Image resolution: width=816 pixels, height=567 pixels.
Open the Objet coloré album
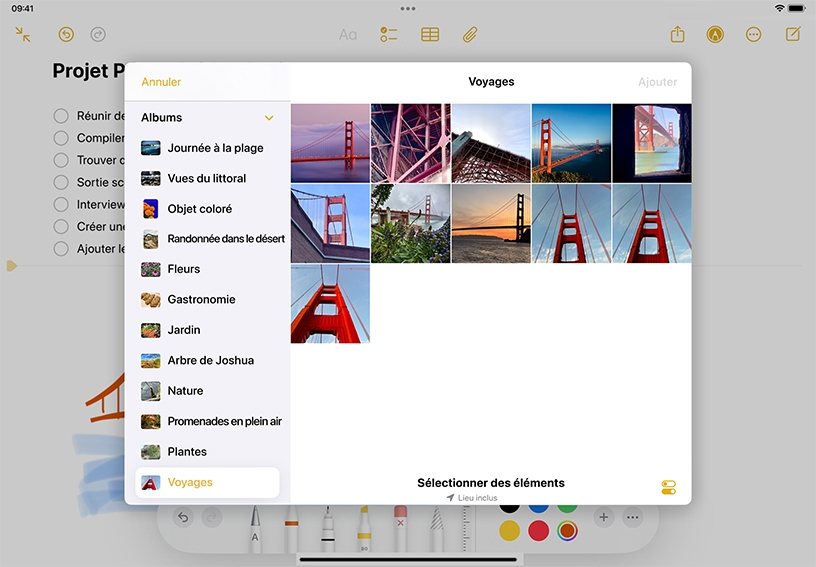point(208,209)
